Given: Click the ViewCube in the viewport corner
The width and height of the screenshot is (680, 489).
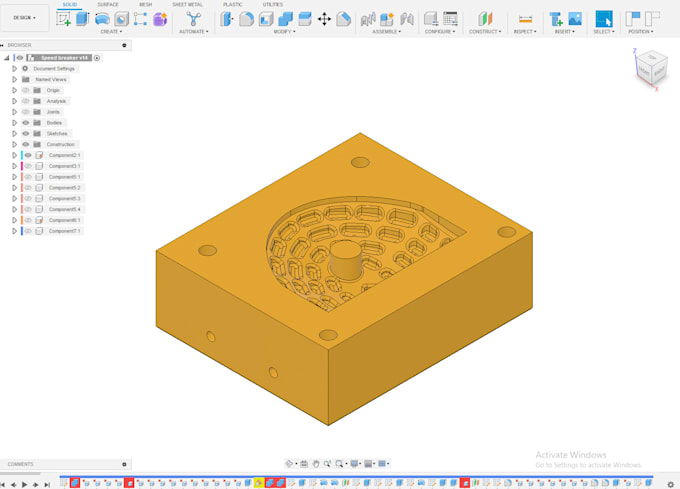Looking at the screenshot, I should [x=651, y=69].
